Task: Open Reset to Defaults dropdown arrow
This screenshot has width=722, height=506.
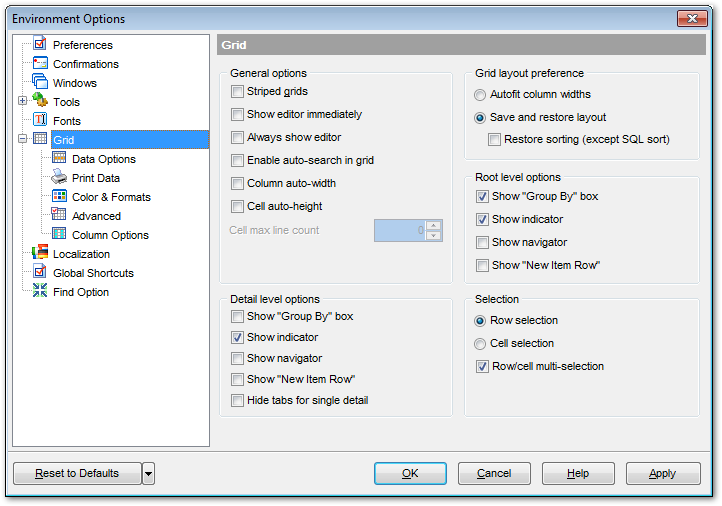Action: pos(148,474)
